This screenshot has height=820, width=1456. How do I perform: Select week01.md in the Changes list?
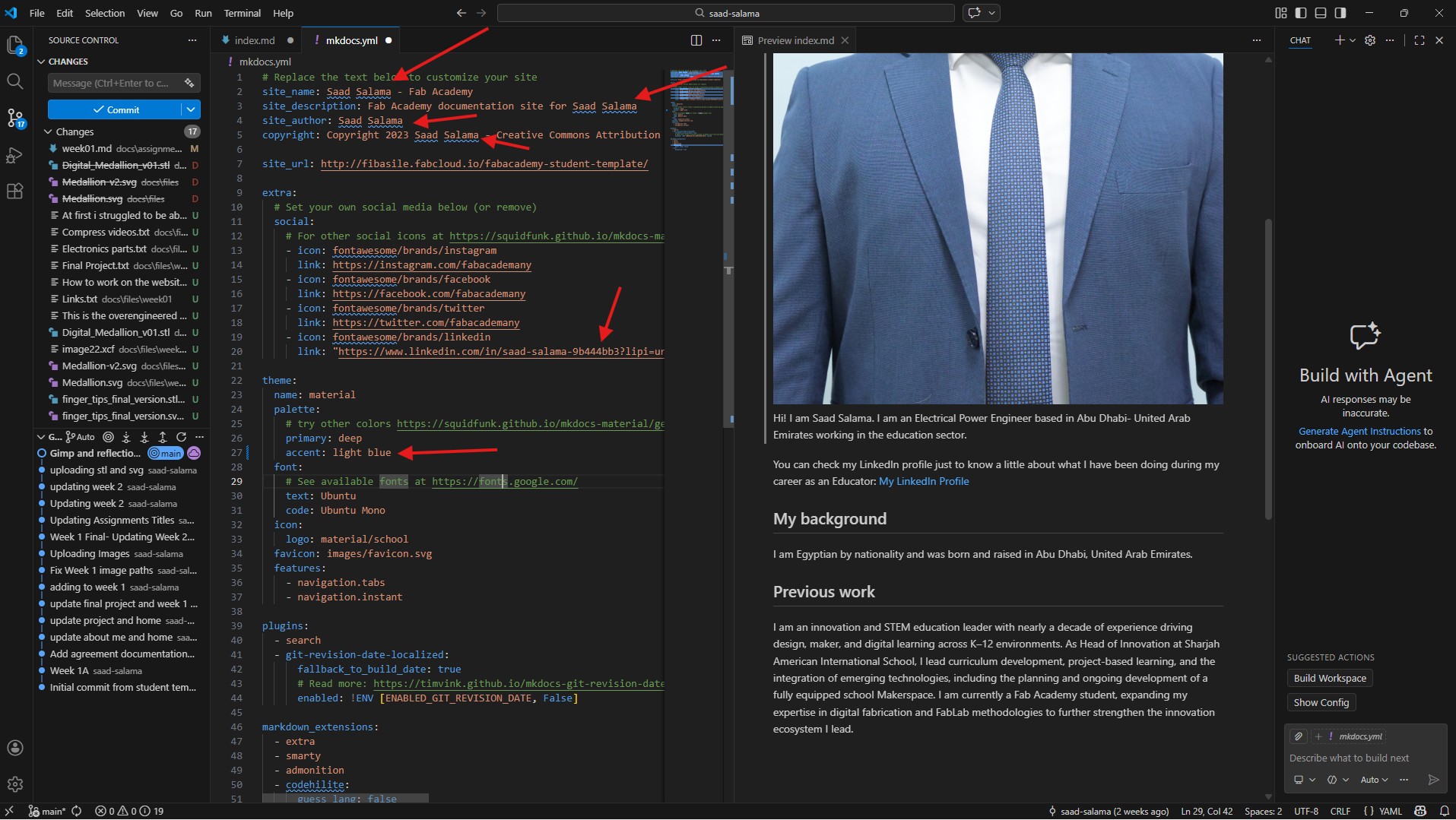pyautogui.click(x=122, y=149)
